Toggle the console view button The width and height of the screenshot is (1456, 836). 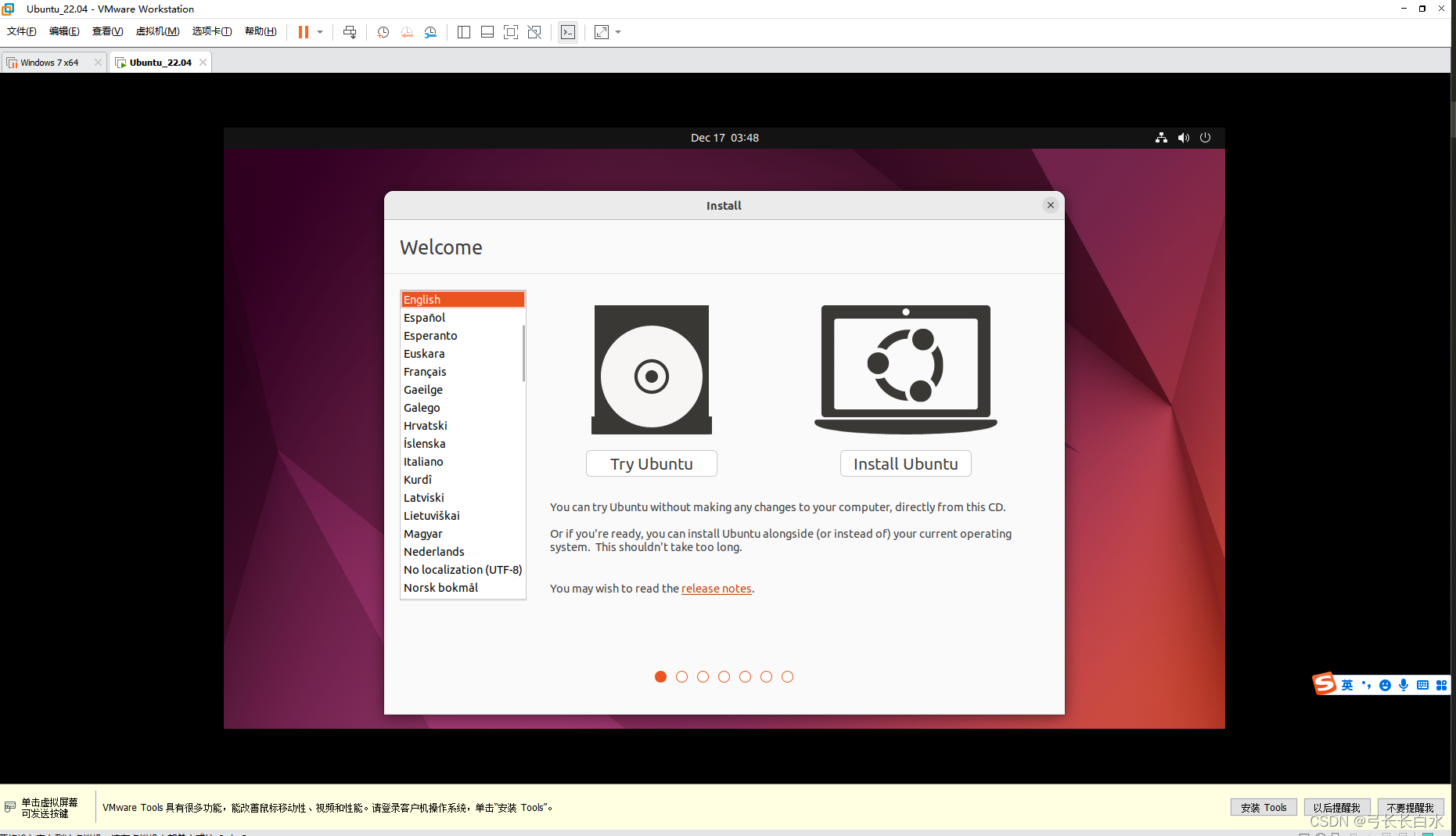[568, 32]
